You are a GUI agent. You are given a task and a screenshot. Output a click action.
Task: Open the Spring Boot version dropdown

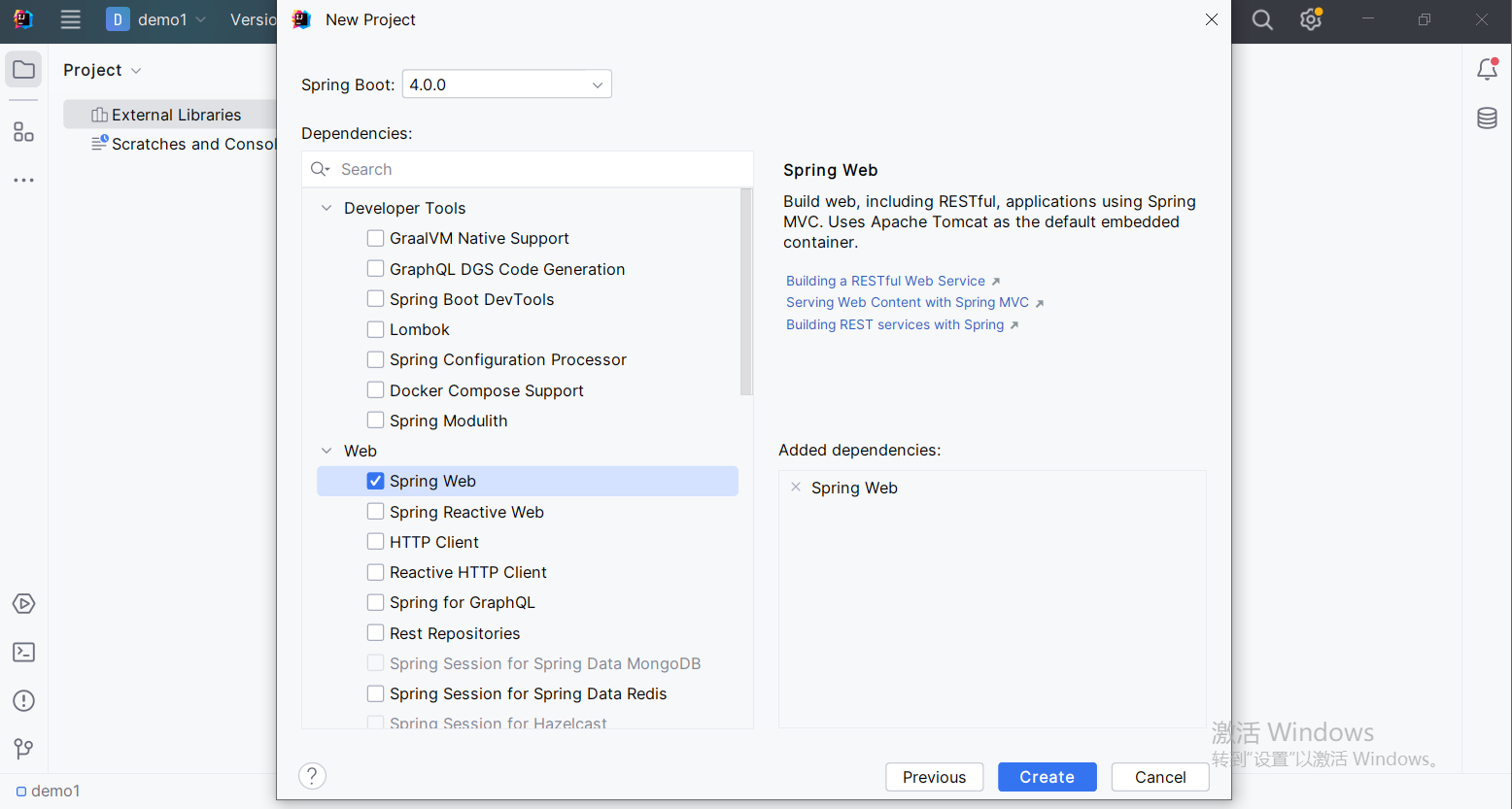[507, 84]
